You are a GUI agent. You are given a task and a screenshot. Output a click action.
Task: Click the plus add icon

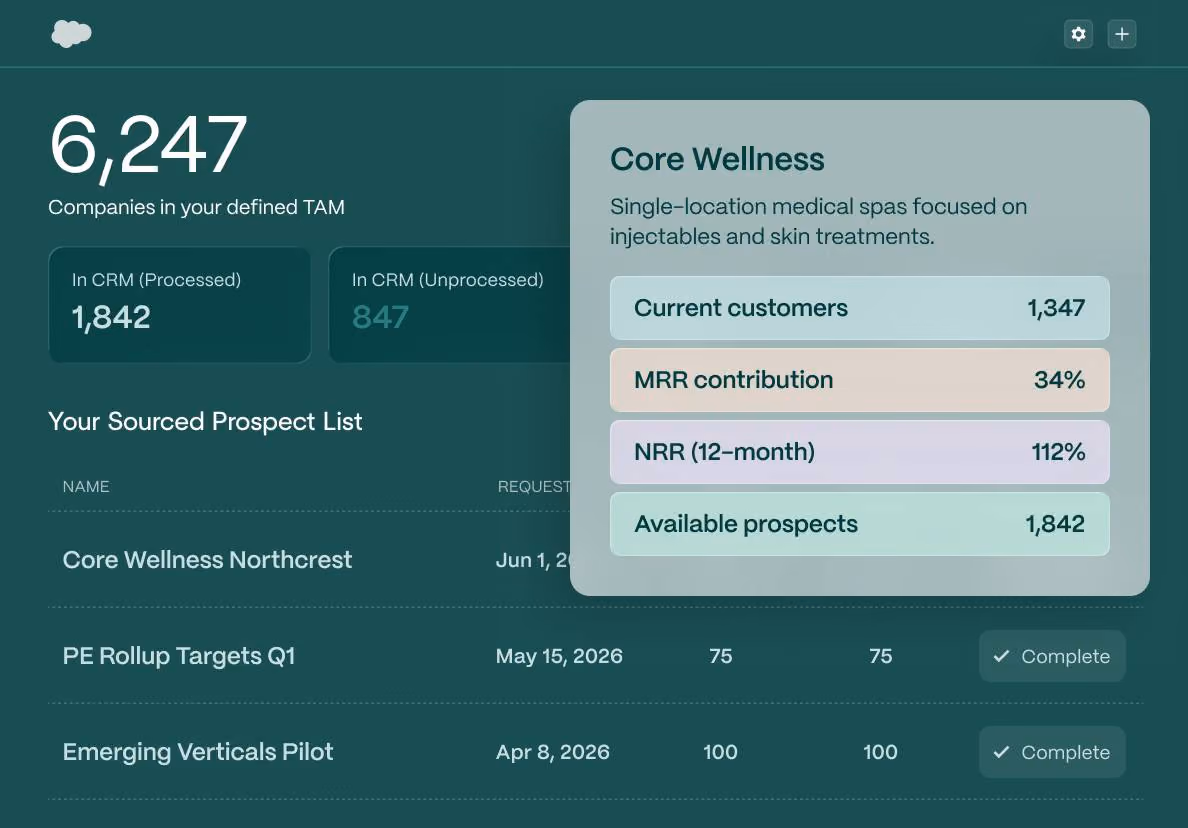pos(1121,34)
